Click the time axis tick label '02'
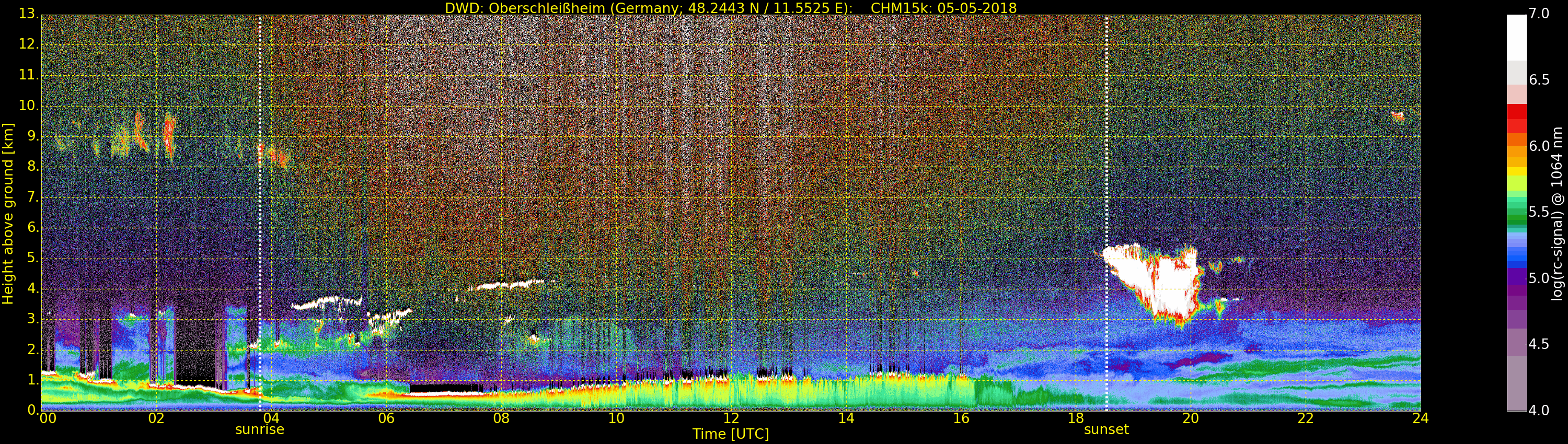Screen dimensions: 1568x444 pos(156,418)
